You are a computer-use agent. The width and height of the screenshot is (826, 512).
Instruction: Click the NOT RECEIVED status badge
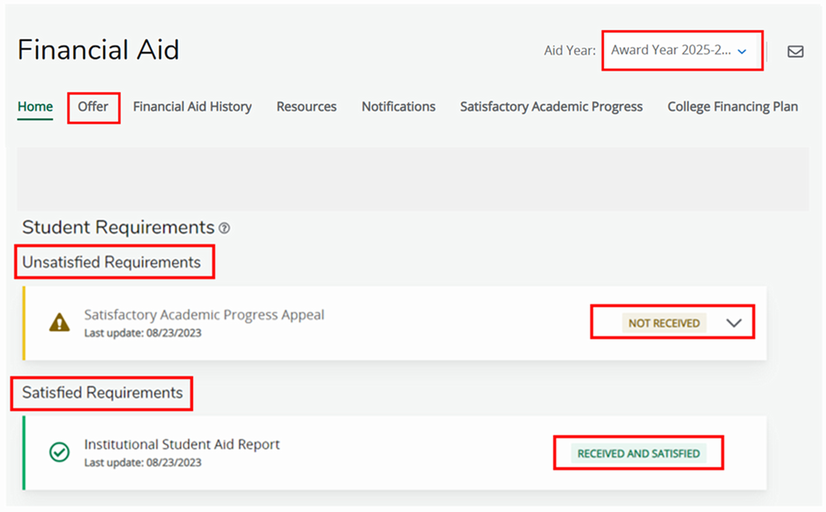[664, 323]
